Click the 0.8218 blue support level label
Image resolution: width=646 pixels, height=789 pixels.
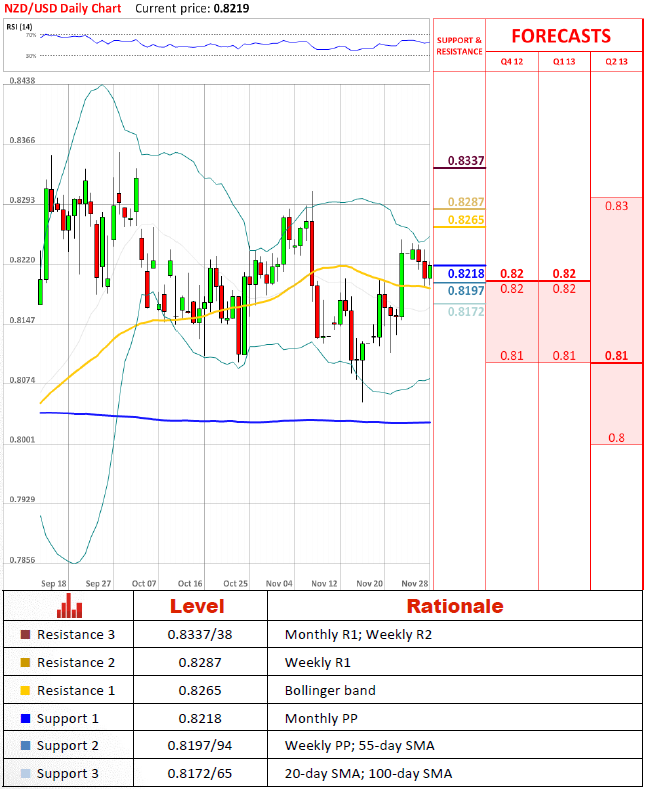click(466, 273)
